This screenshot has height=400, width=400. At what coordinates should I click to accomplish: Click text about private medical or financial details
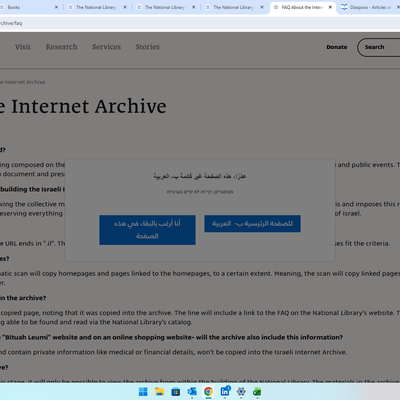coord(173,352)
